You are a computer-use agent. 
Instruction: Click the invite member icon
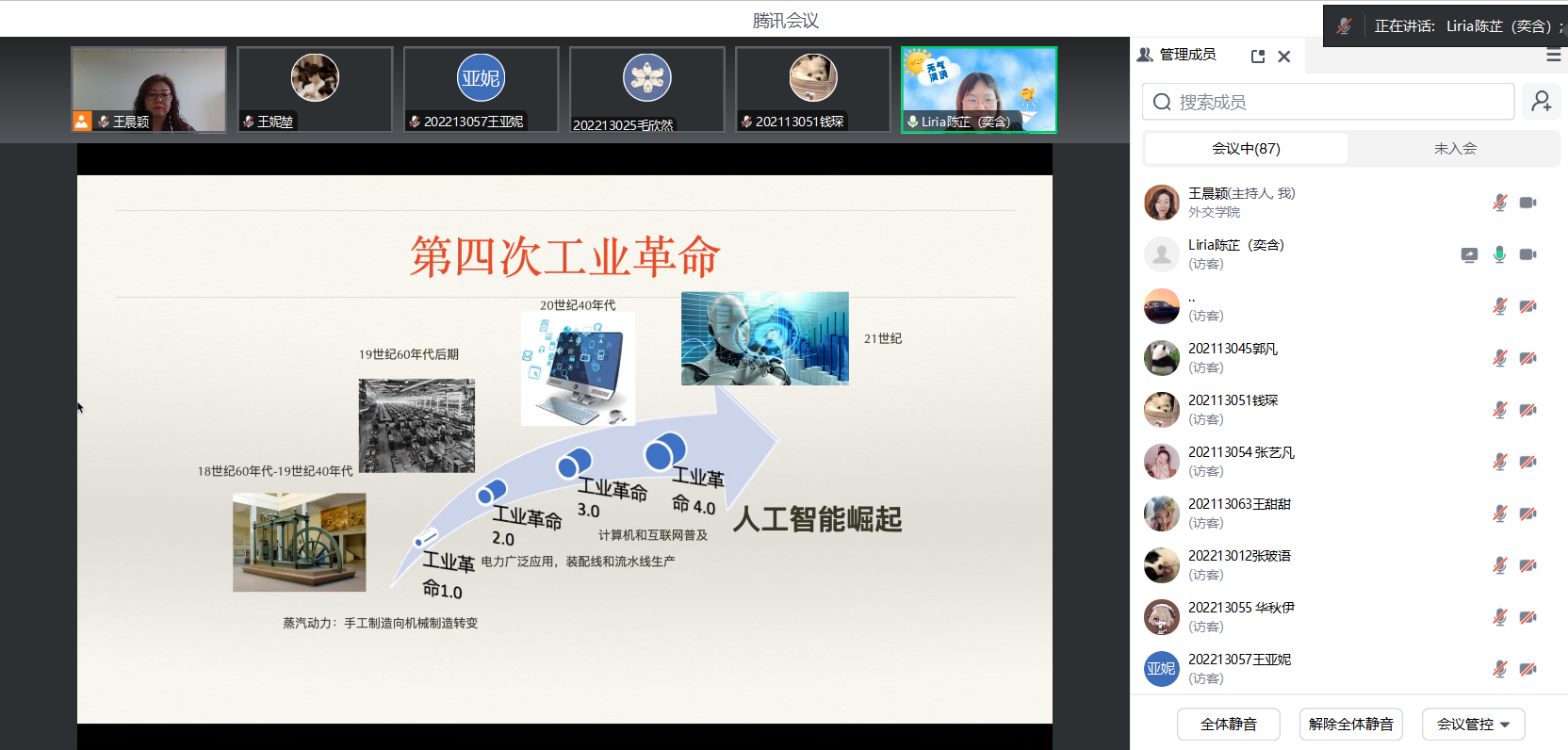coord(1541,102)
